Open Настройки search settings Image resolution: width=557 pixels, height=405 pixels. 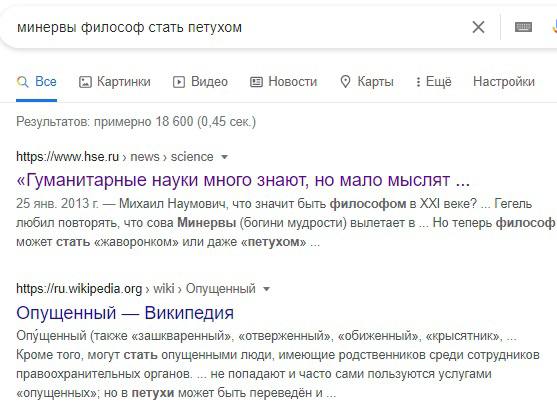point(504,82)
